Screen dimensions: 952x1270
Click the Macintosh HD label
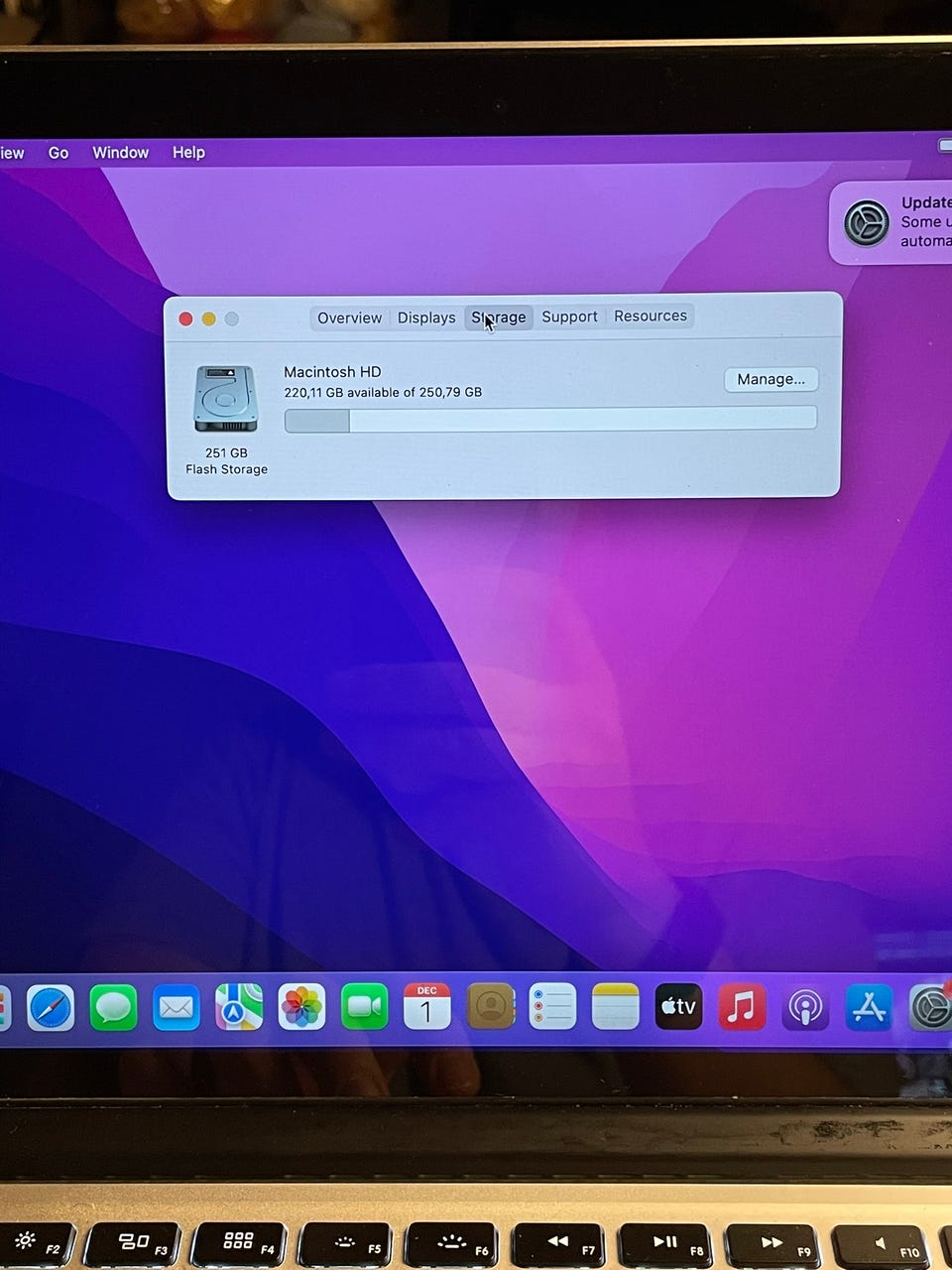(332, 372)
